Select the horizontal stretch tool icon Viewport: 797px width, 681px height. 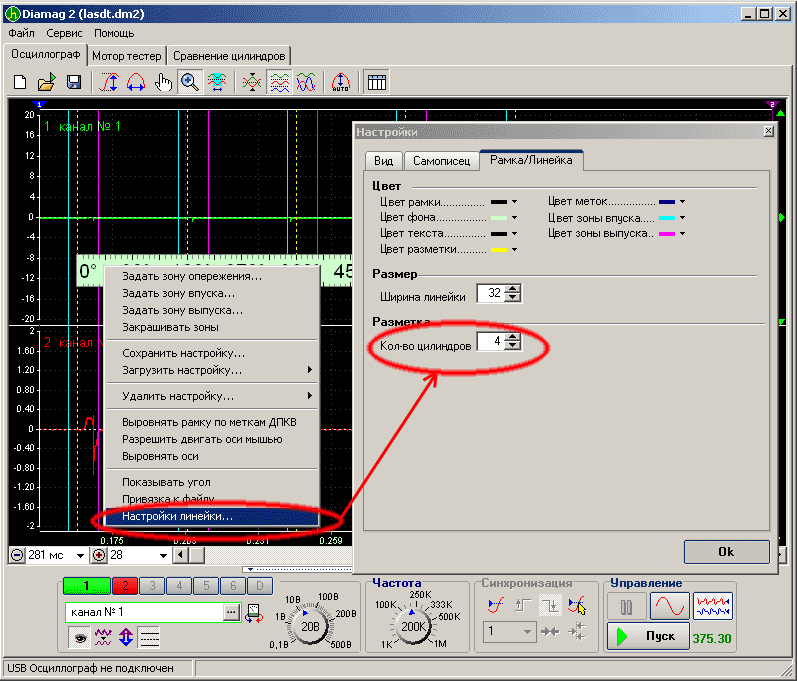click(136, 82)
